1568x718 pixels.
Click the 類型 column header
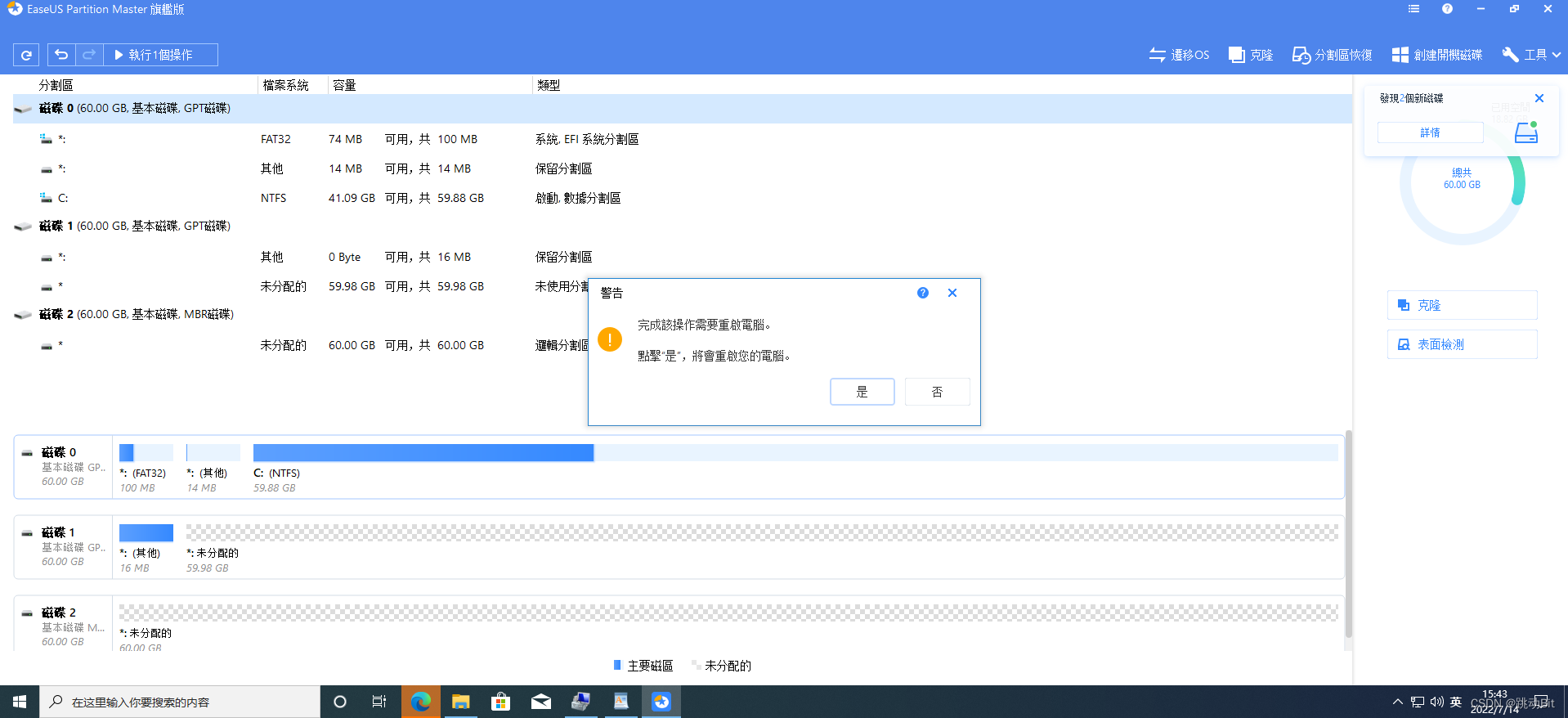tap(549, 85)
